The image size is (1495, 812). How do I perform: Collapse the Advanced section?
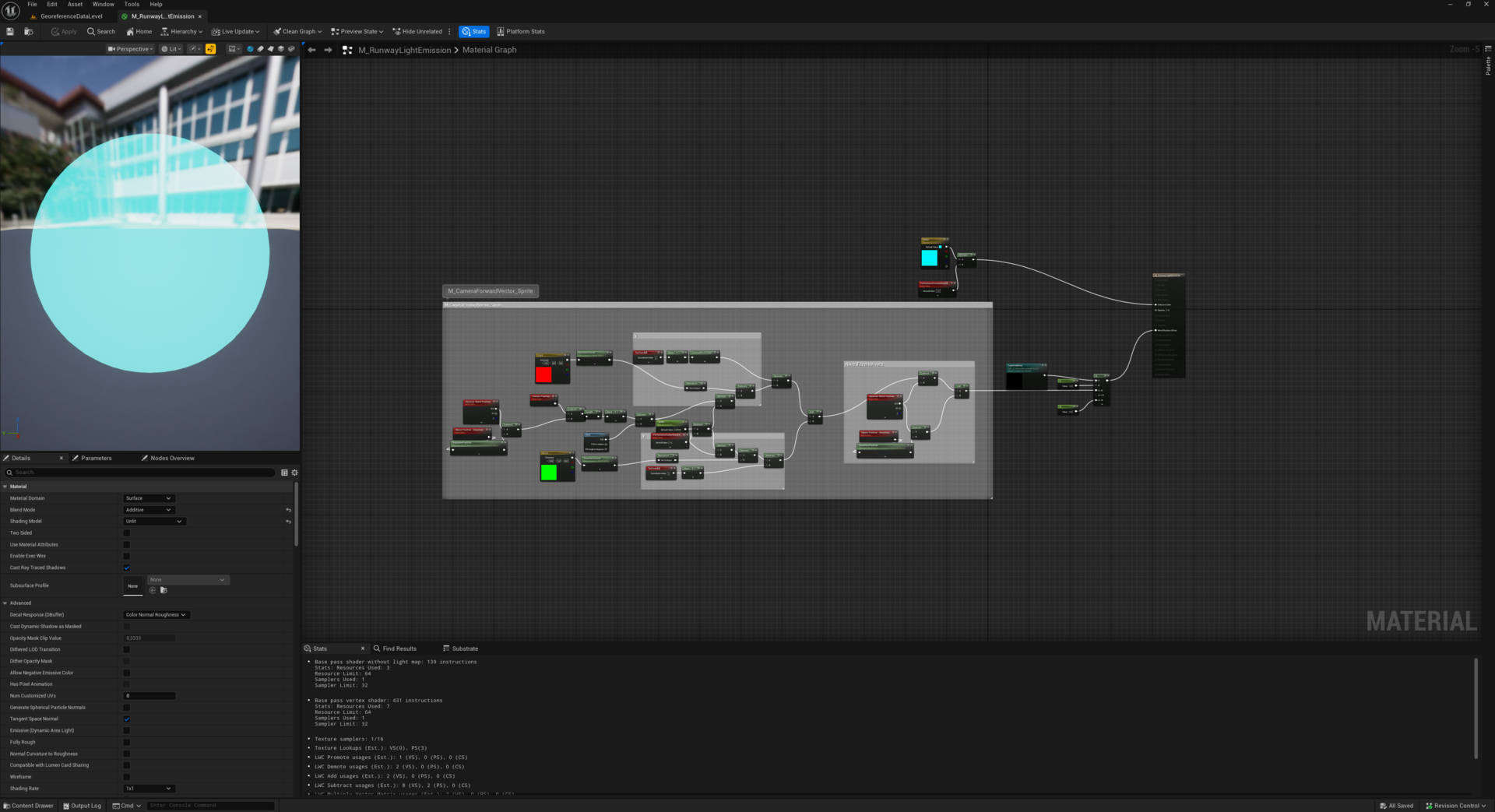5,603
